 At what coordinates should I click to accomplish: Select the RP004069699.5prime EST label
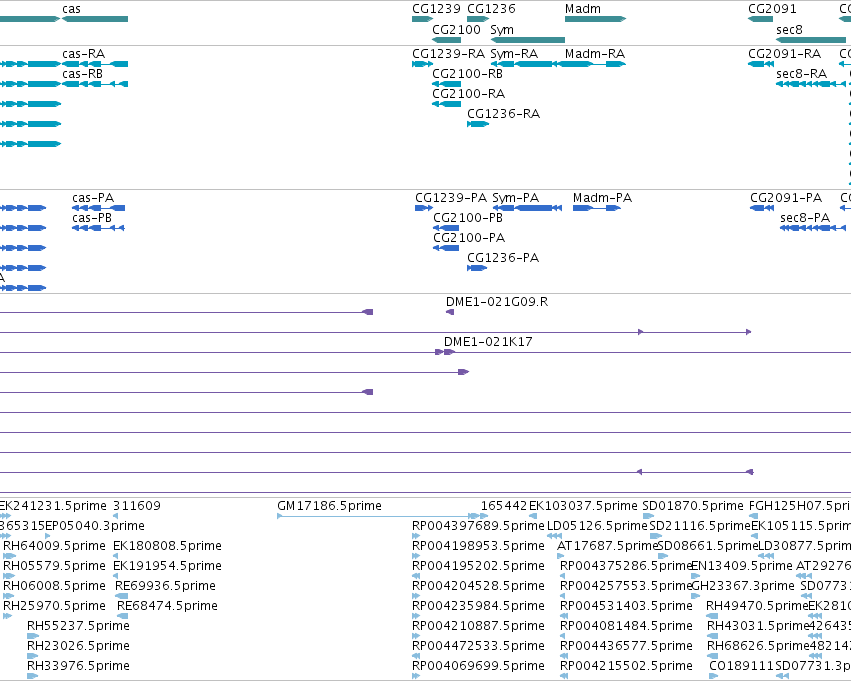(x=478, y=666)
